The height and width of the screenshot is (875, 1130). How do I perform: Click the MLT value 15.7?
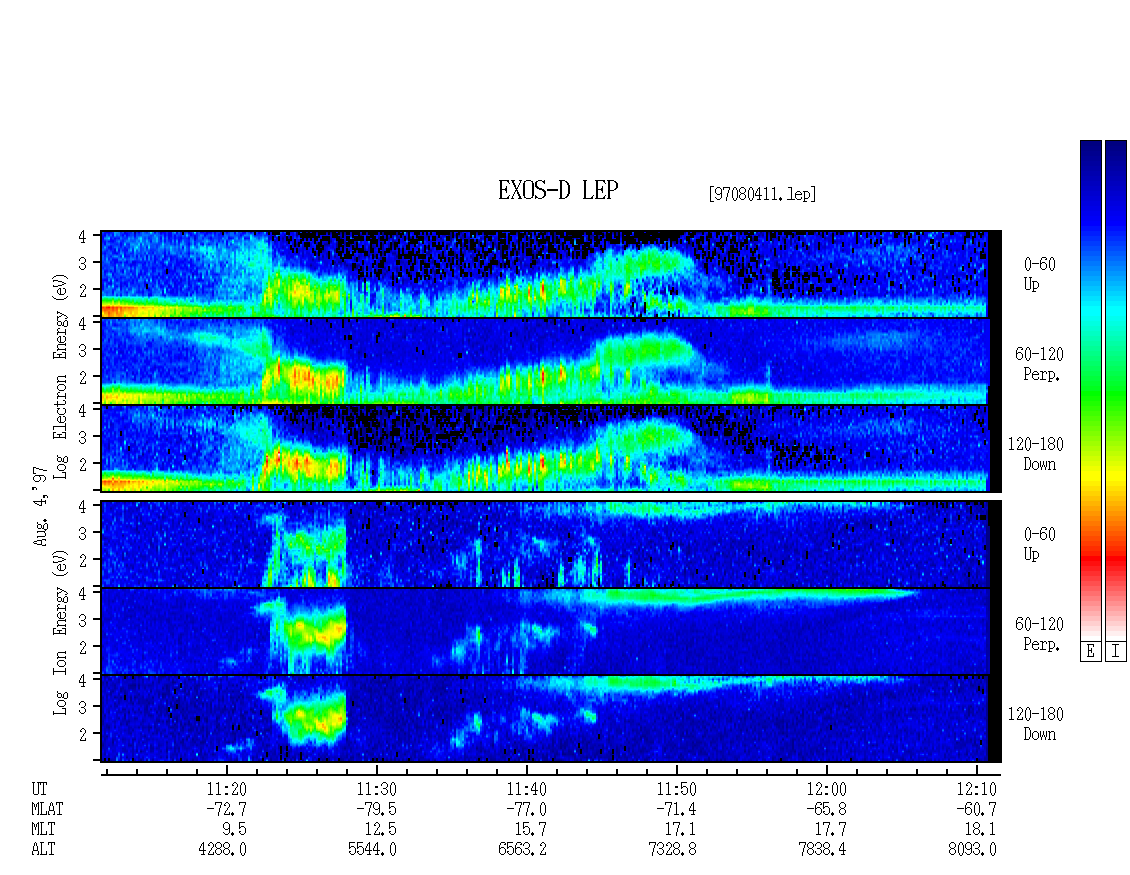[x=530, y=830]
